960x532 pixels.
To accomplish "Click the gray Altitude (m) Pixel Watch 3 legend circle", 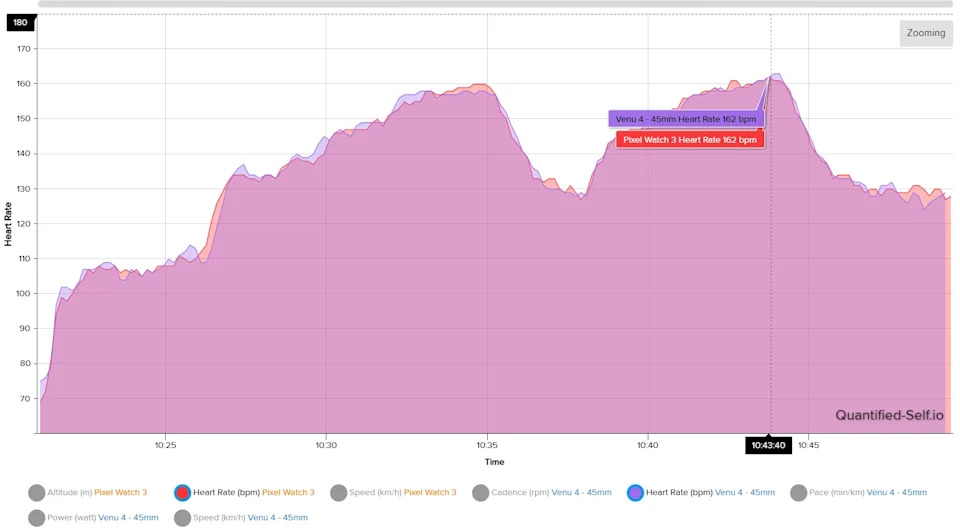I will tap(37, 492).
